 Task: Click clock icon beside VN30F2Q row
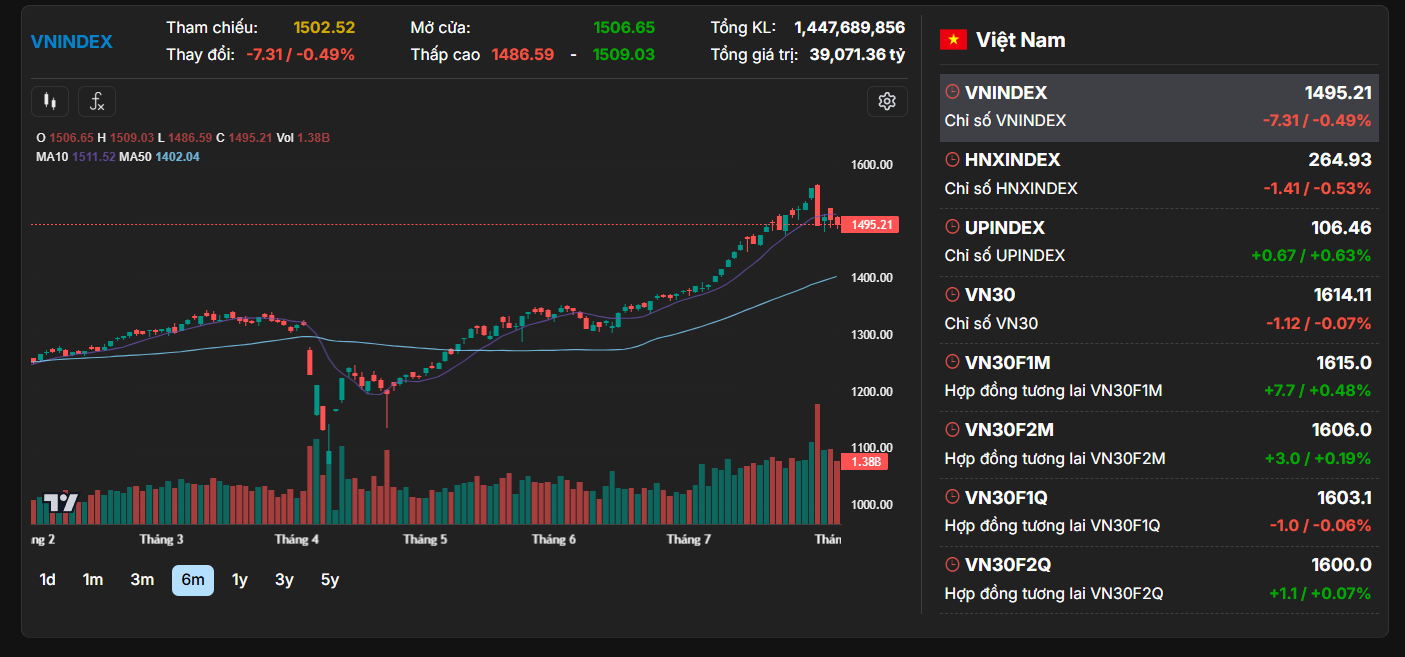click(952, 565)
